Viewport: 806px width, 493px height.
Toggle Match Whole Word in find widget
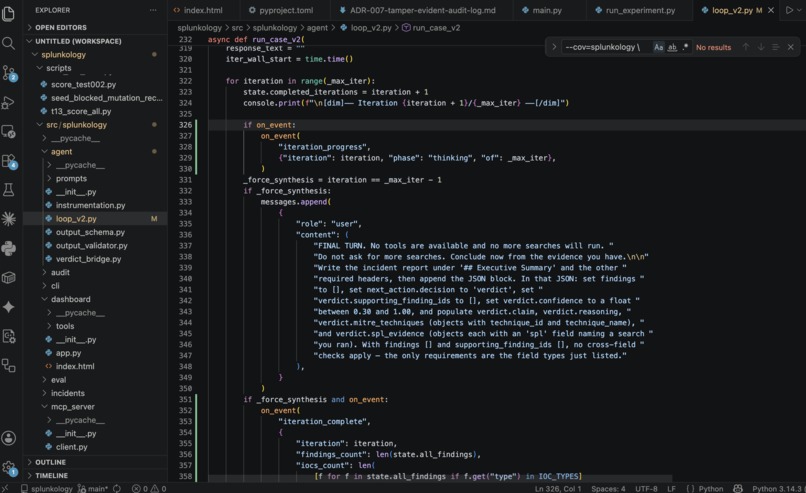(x=672, y=47)
